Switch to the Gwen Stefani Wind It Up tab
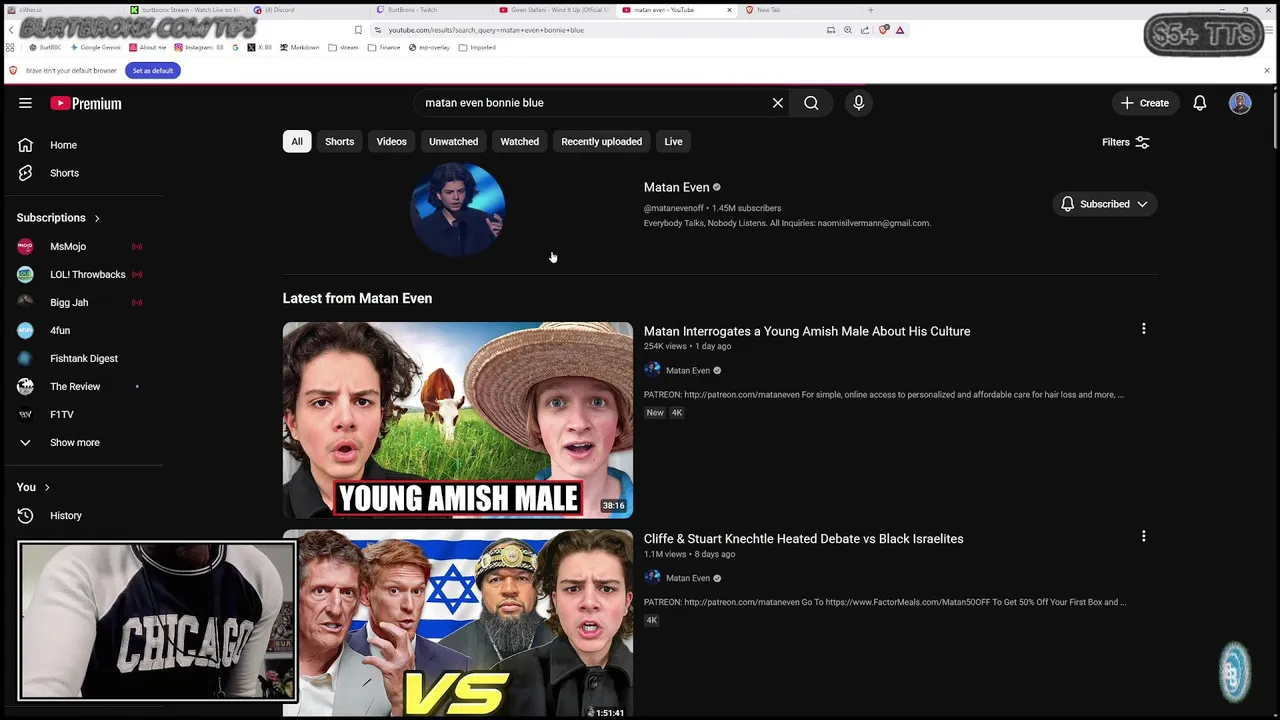This screenshot has width=1280, height=720. pyautogui.click(x=553, y=9)
